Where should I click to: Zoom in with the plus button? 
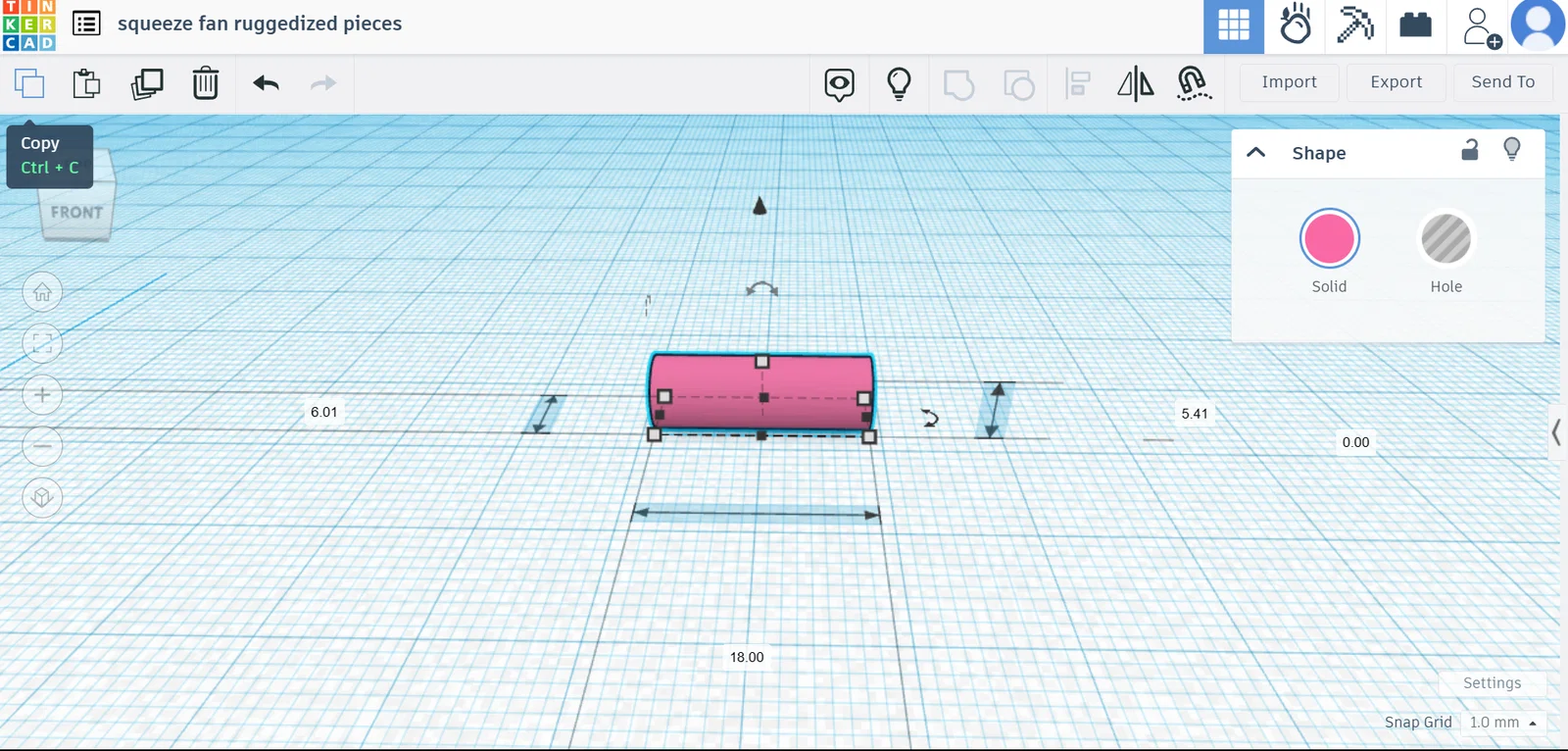click(x=42, y=395)
